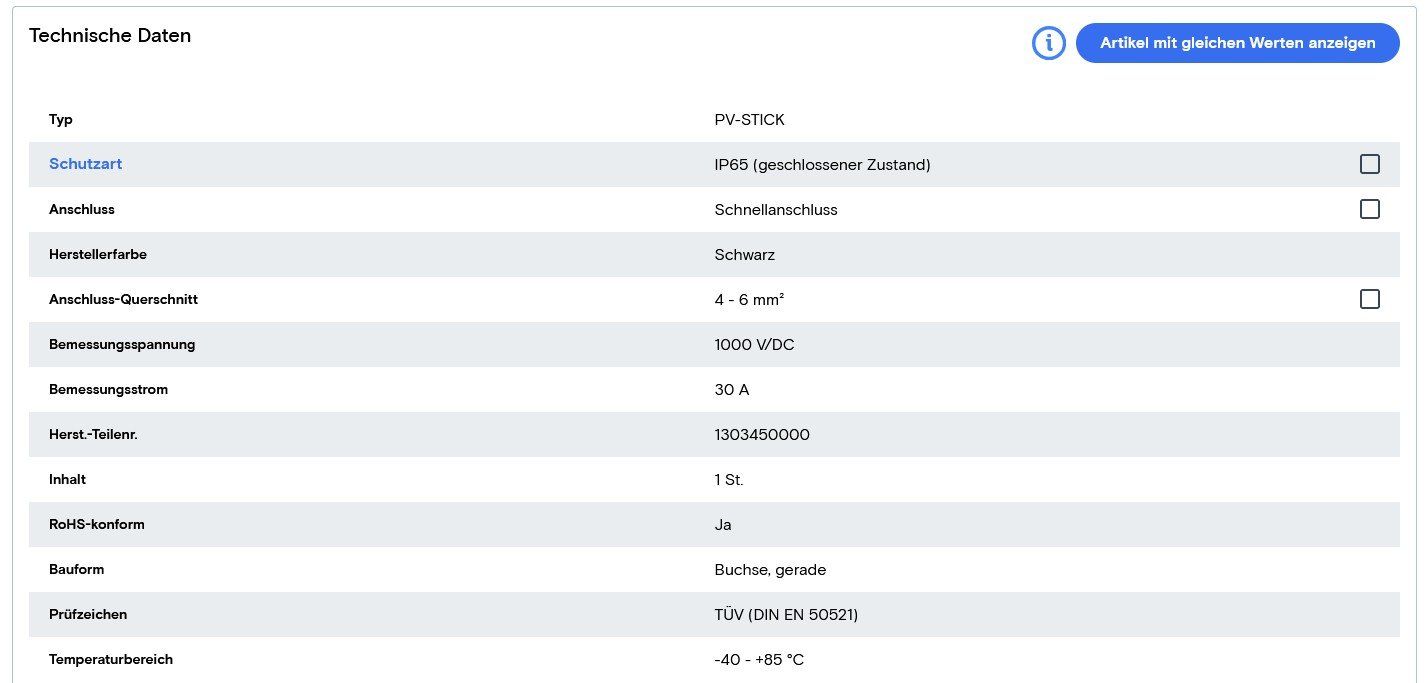The width and height of the screenshot is (1425, 683).
Task: Check the Schutzart IP65 checkbox
Action: click(1369, 164)
